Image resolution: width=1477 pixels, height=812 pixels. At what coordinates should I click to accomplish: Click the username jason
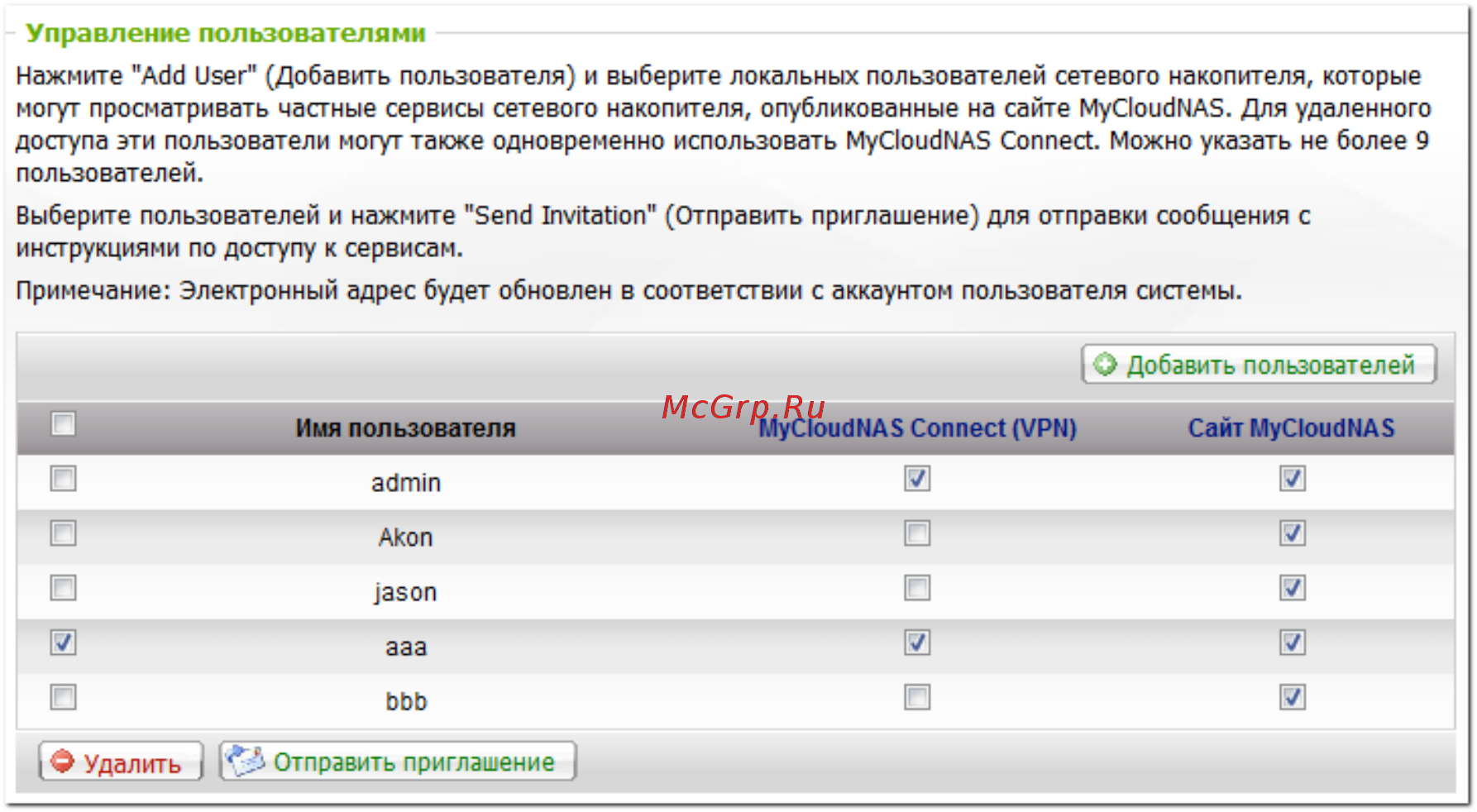point(405,592)
